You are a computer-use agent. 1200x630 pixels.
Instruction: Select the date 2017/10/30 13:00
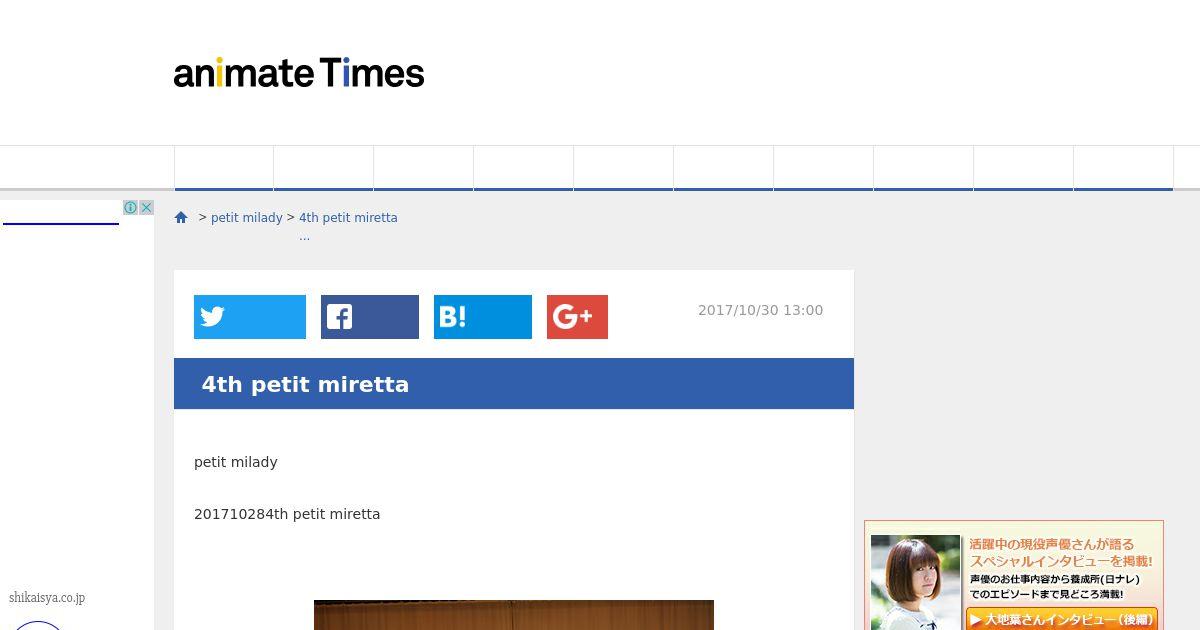[x=760, y=310]
